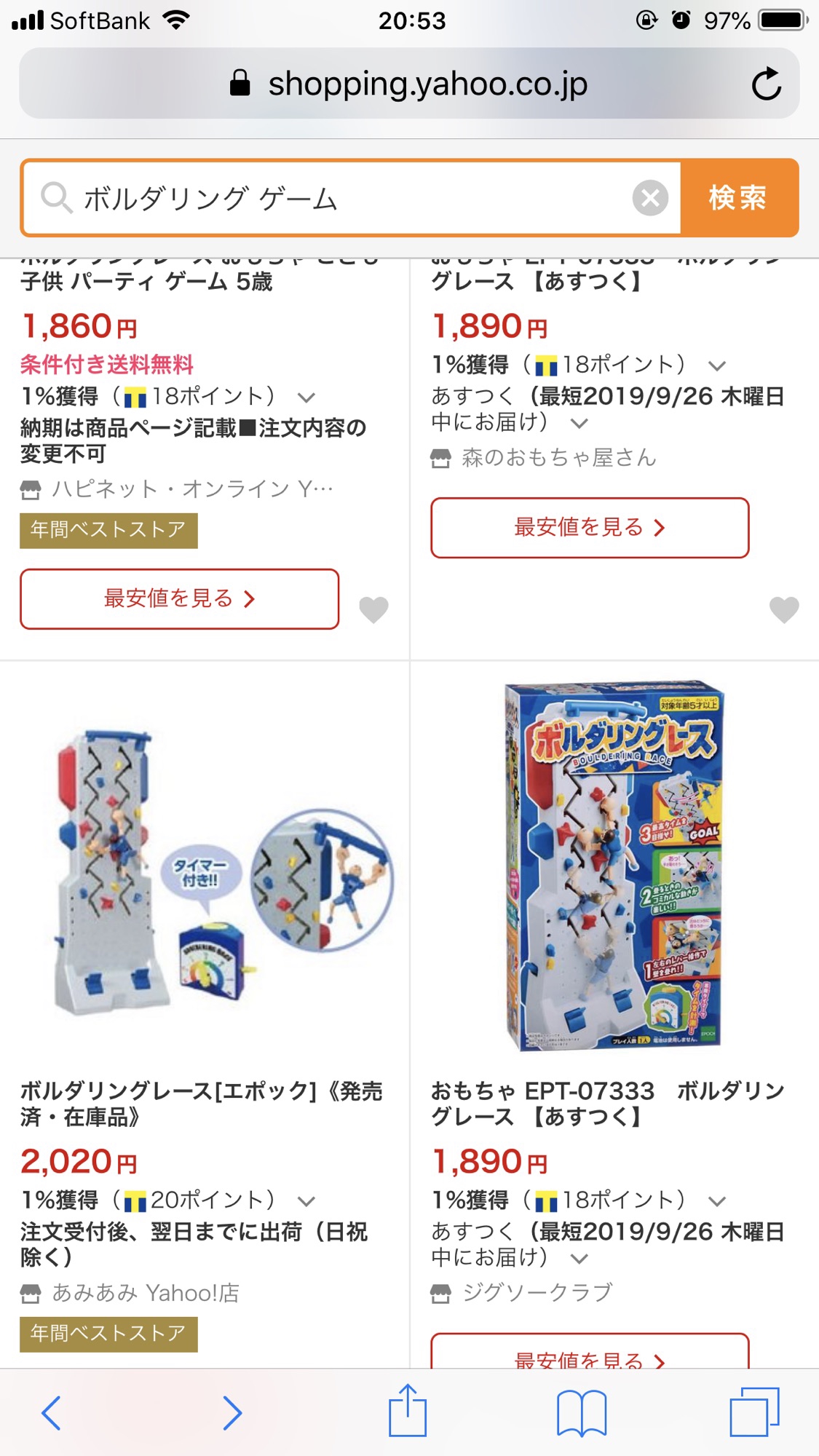The width and height of the screenshot is (819, 1456).
Task: Expand points details for the 1,860円 item
Action: [x=306, y=397]
